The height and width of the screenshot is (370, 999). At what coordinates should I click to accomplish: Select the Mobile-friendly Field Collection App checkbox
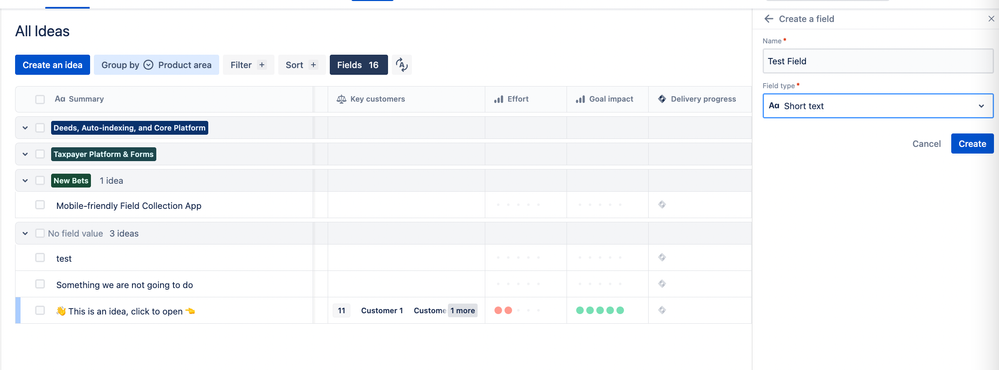(x=40, y=205)
